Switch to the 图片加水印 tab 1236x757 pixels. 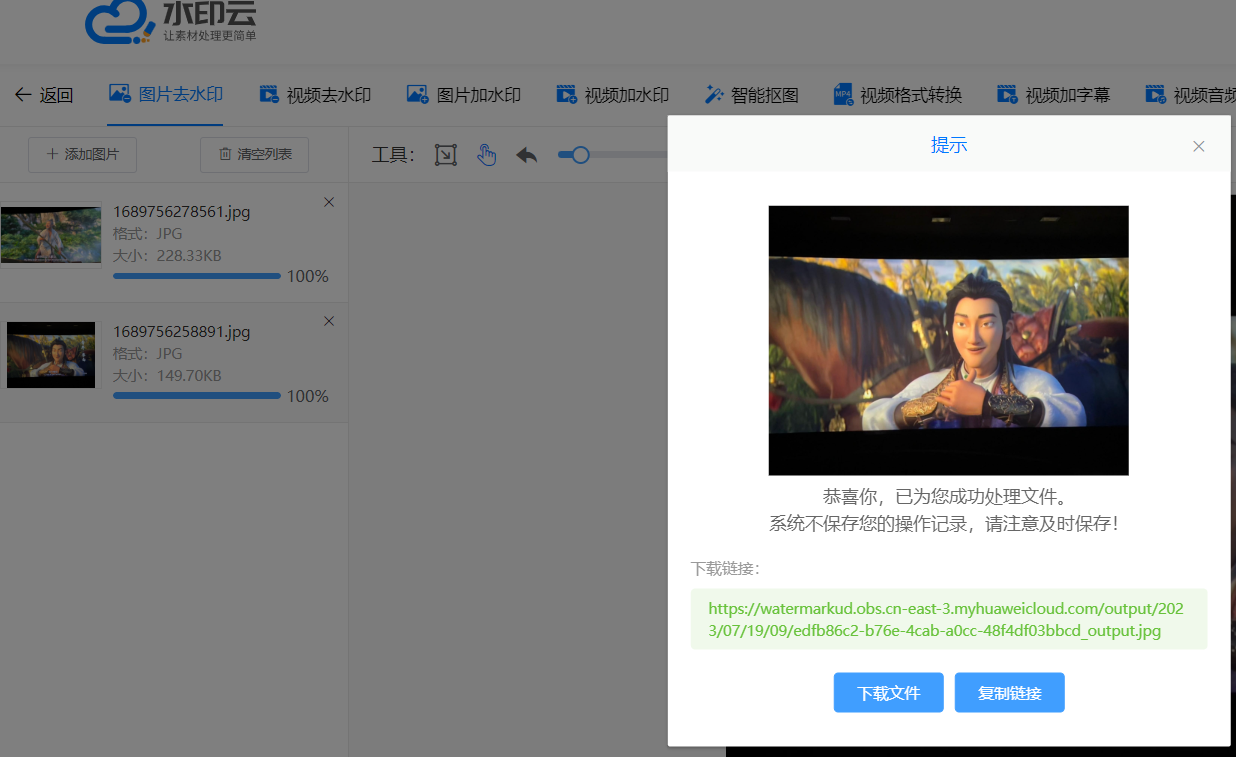464,96
